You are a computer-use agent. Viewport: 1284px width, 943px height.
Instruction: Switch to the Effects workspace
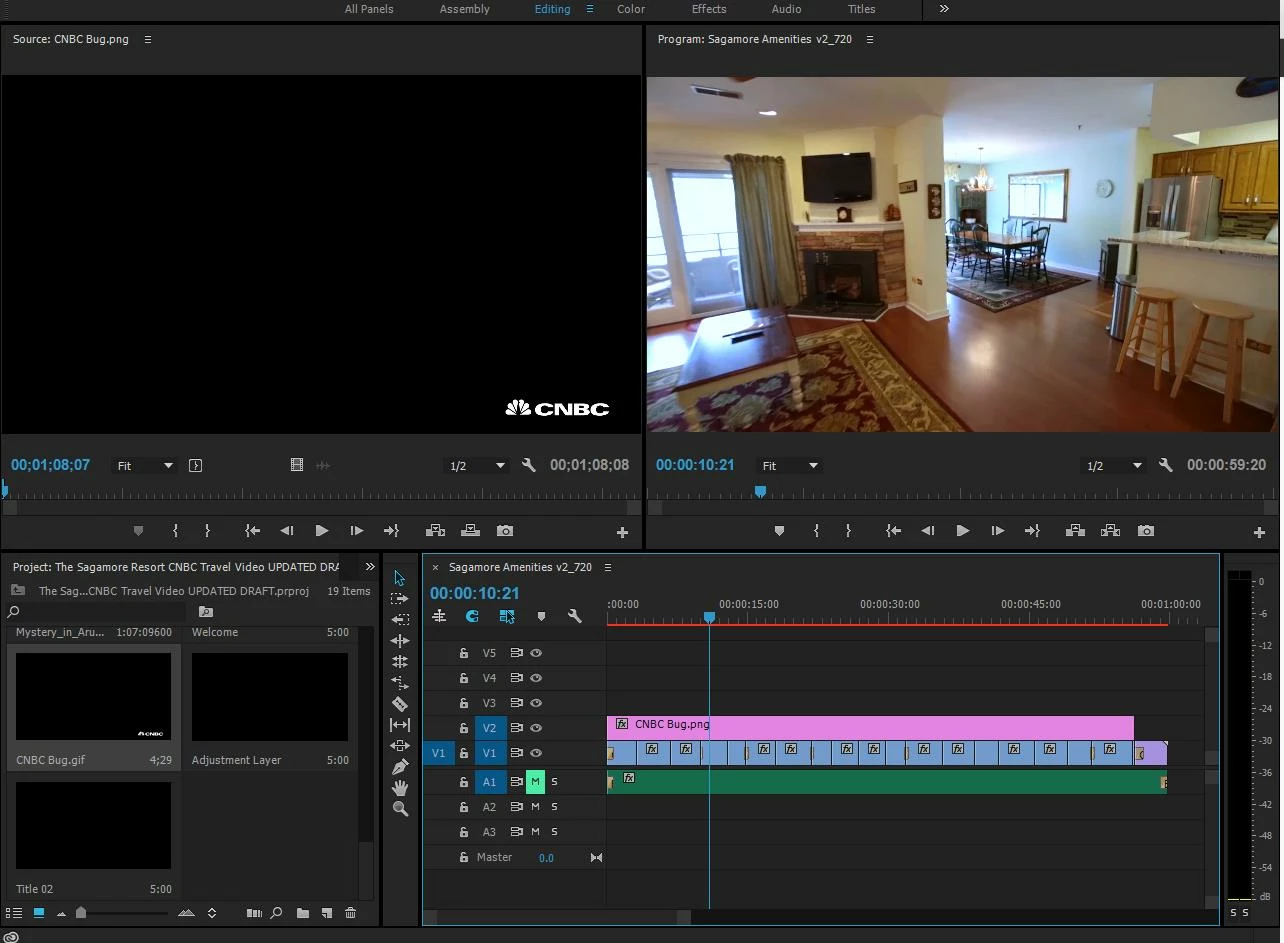coord(709,9)
